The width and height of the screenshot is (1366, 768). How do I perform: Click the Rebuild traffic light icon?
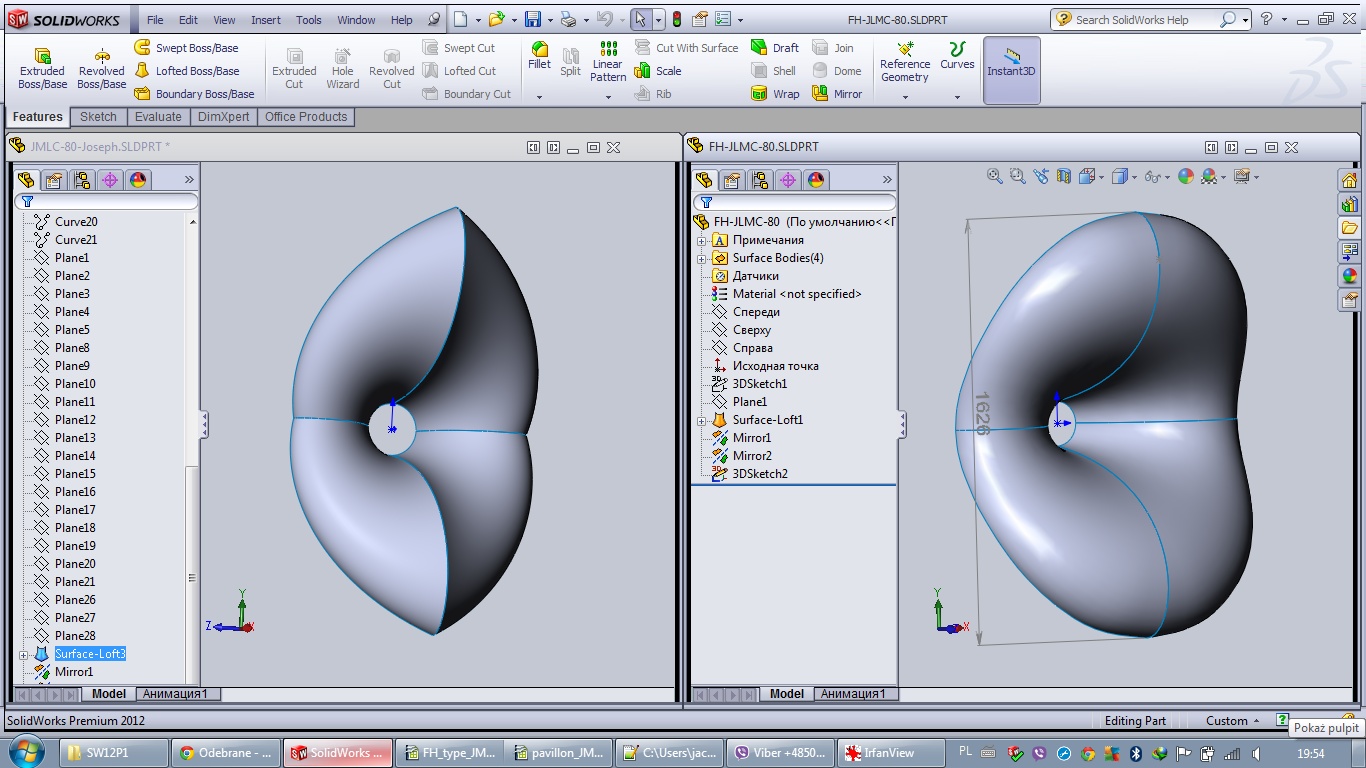[x=676, y=19]
